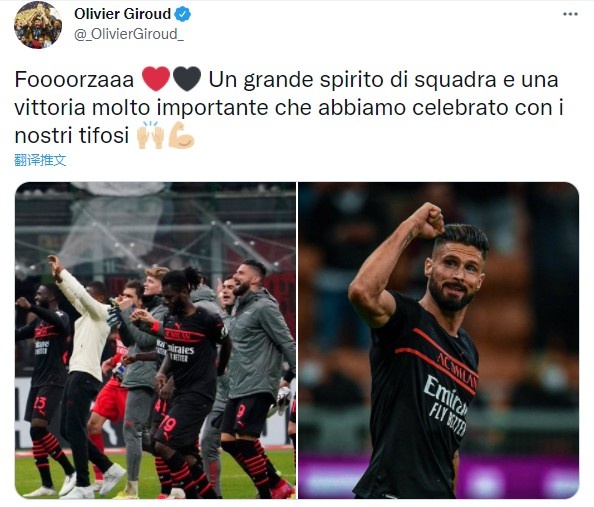Click the raised hands emoji
594x507 pixels.
[150, 135]
